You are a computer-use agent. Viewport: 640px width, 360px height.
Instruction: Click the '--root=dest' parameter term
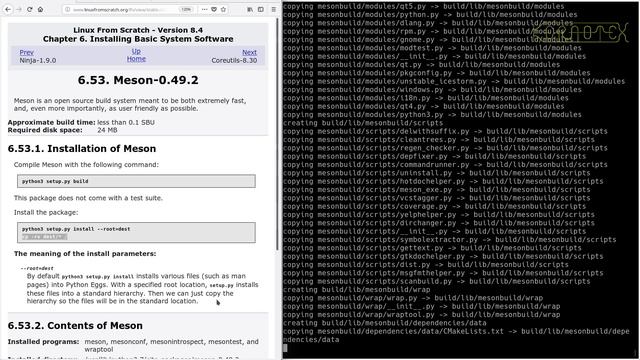click(x=37, y=268)
